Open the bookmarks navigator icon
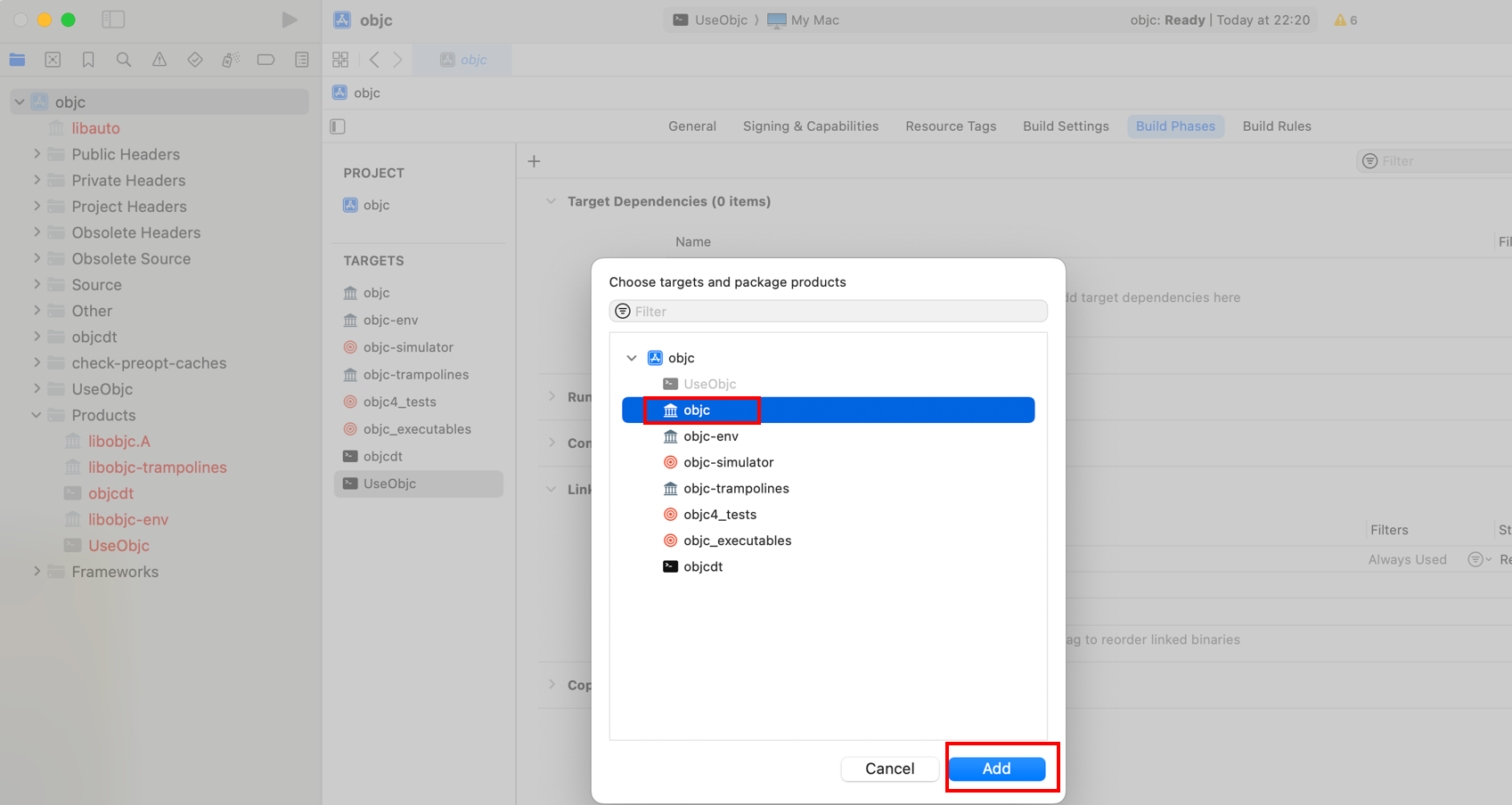The height and width of the screenshot is (805, 1512). tap(88, 60)
